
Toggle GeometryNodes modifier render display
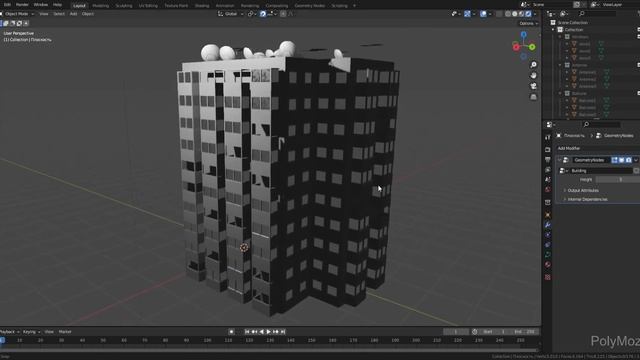pos(629,160)
